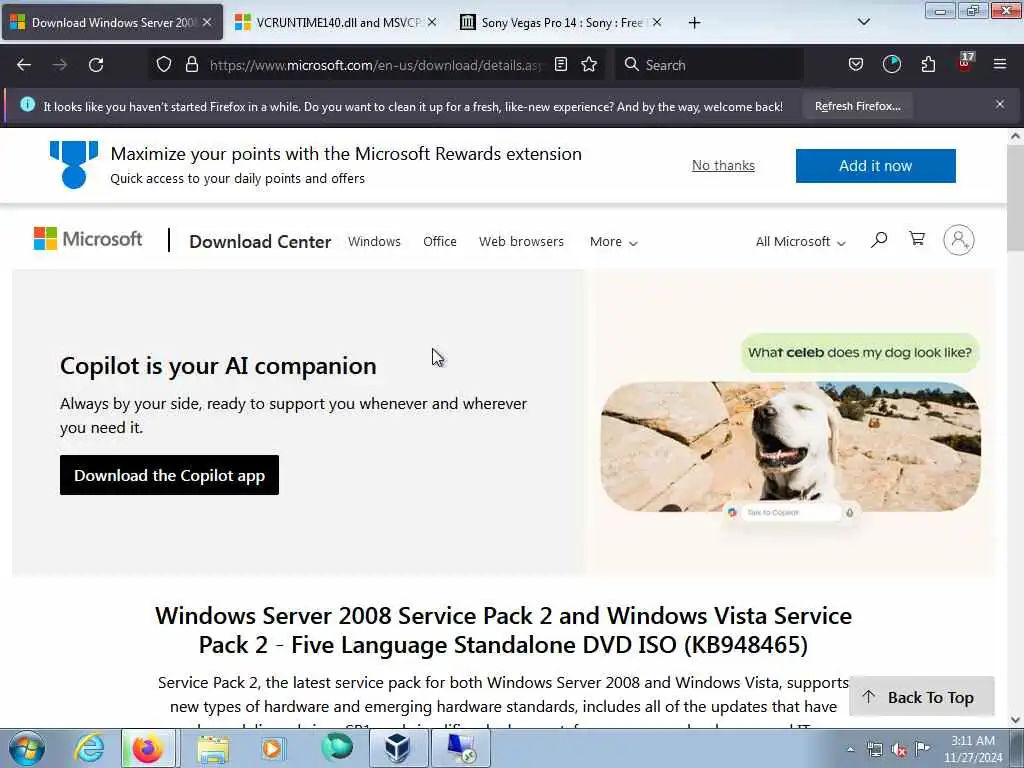
Task: Open Windows Media Player on taskbar
Action: pyautogui.click(x=273, y=748)
